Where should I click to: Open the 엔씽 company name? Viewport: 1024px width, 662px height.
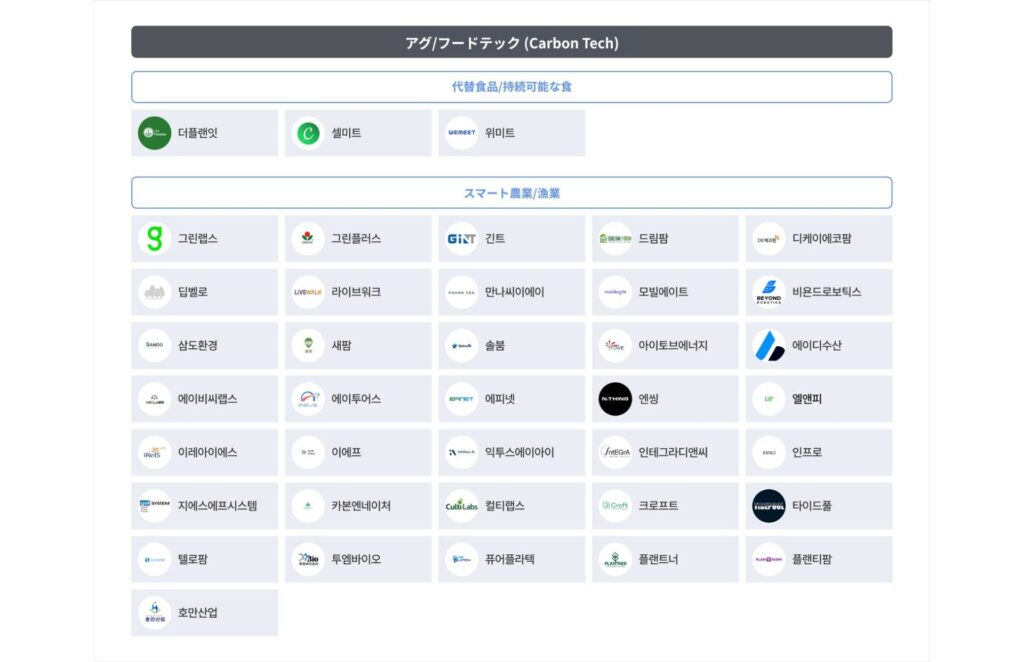click(x=648, y=399)
